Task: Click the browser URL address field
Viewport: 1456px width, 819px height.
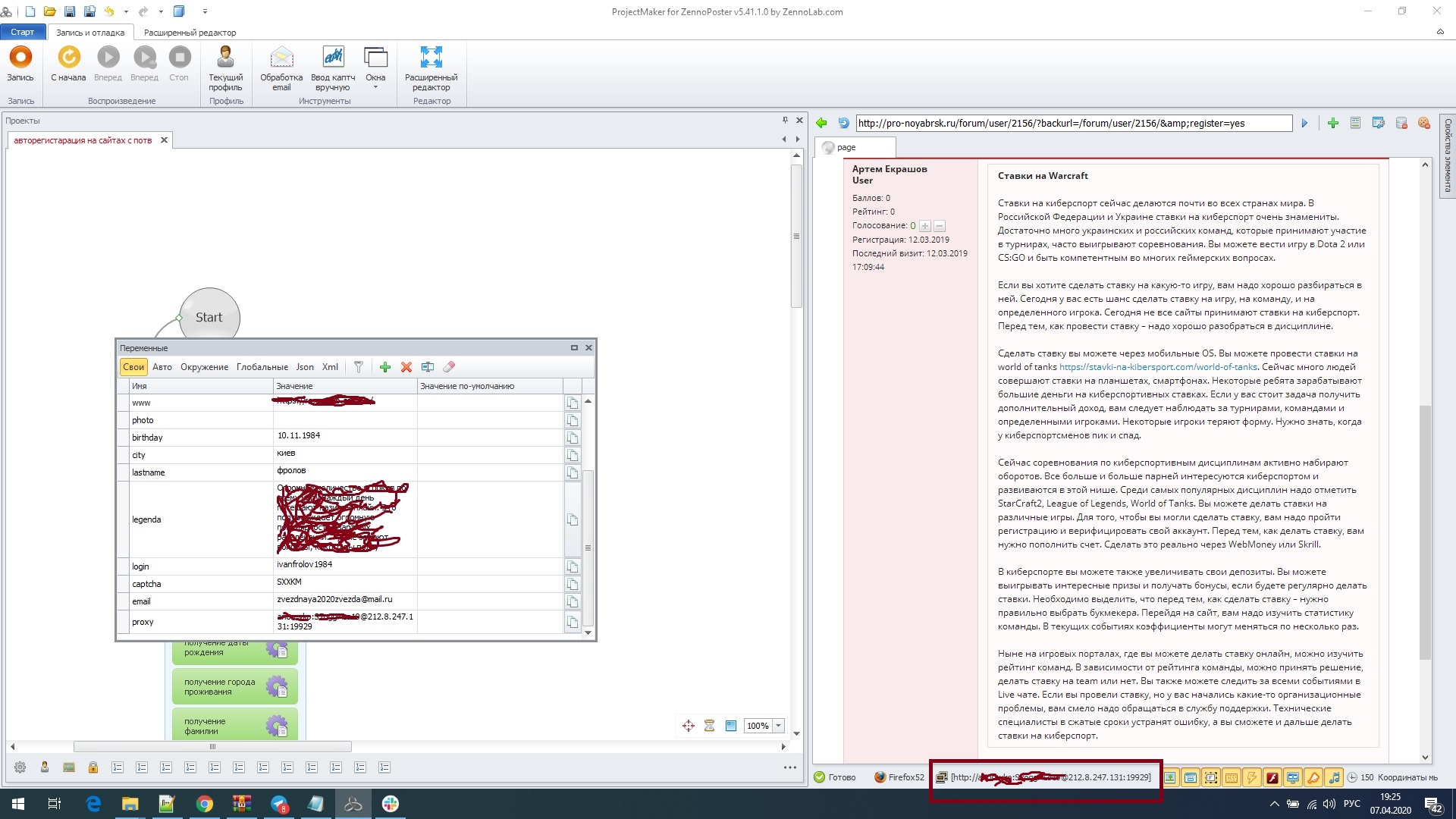Action: (x=1073, y=124)
